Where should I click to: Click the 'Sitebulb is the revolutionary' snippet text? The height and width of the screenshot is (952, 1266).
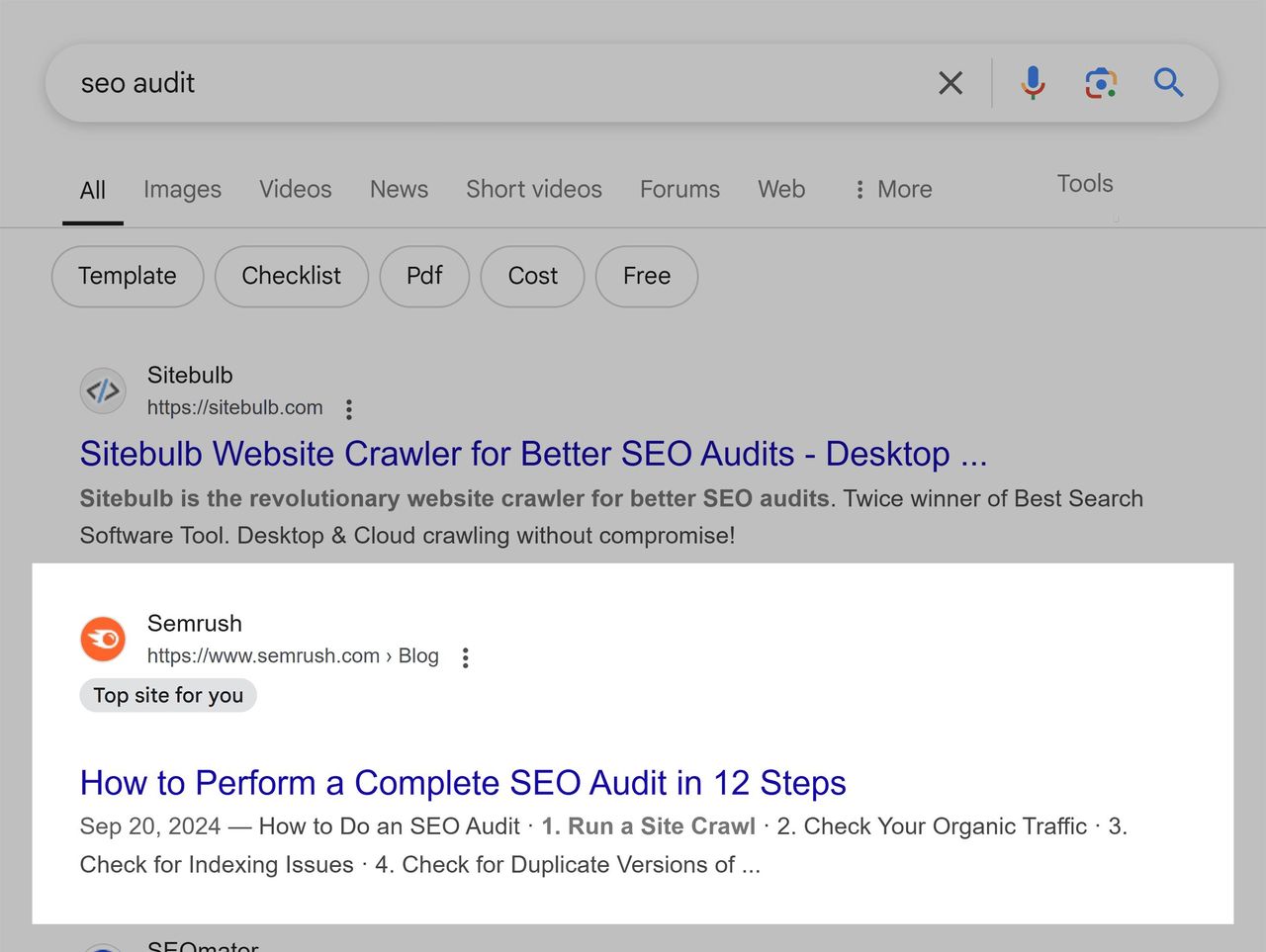(x=455, y=499)
